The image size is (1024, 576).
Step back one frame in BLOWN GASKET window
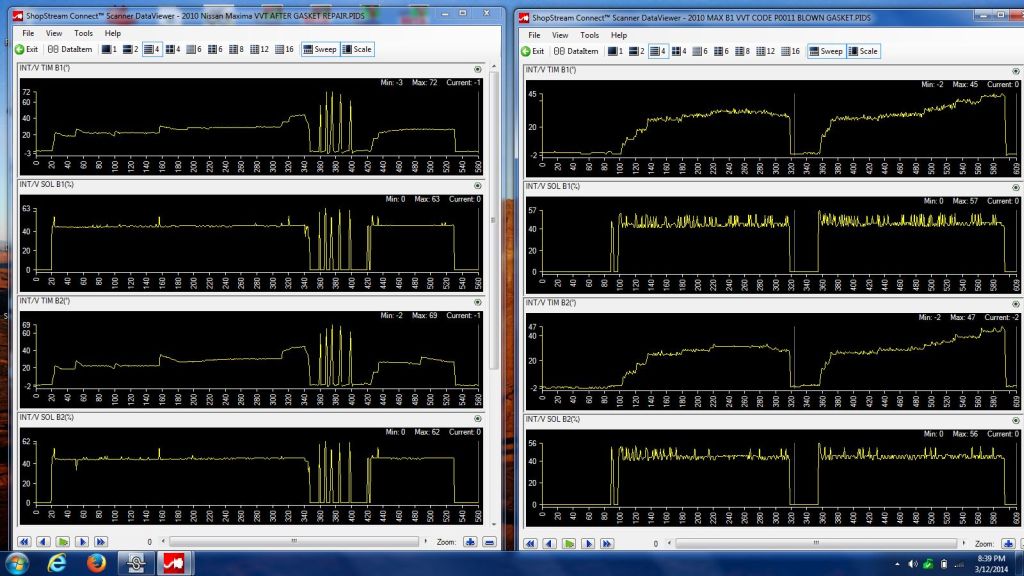549,543
